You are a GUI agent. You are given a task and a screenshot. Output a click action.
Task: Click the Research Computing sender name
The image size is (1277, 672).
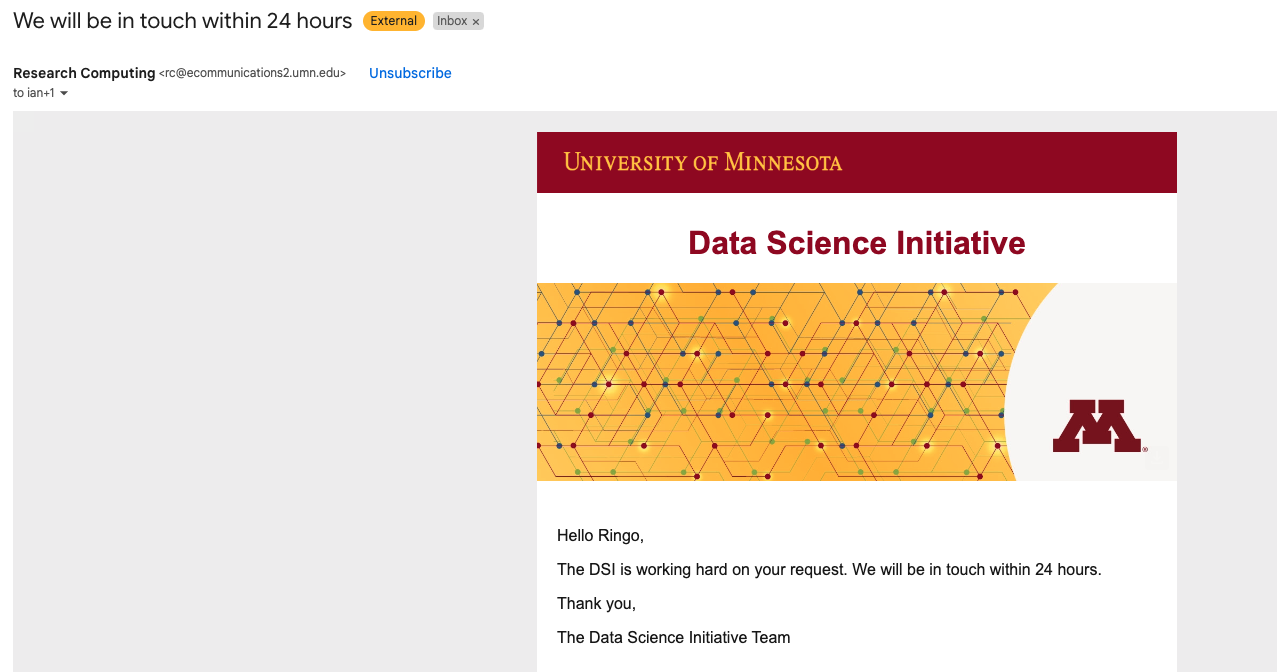[84, 73]
